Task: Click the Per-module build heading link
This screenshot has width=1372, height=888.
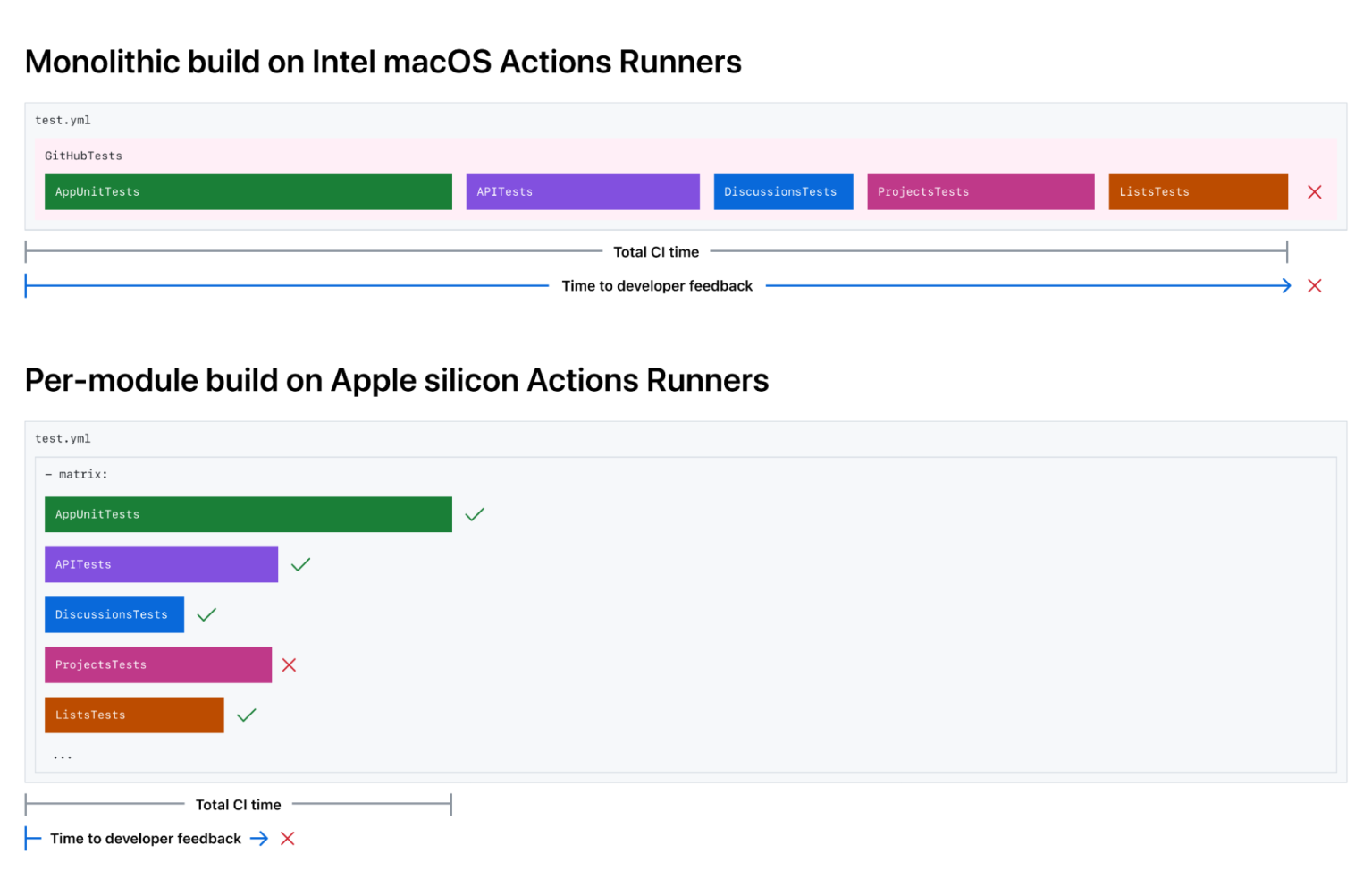Action: 396,379
